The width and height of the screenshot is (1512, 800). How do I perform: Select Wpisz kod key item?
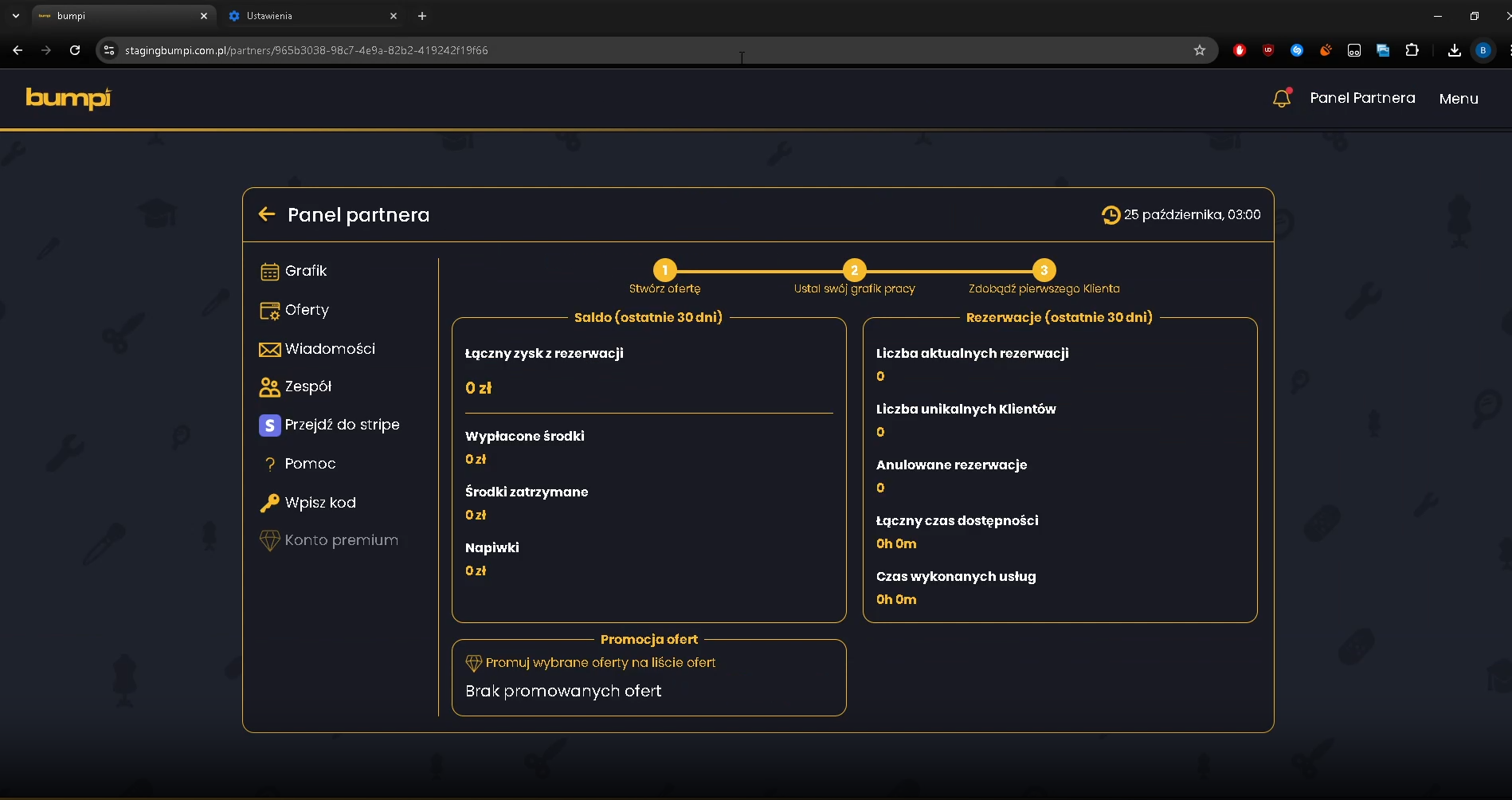(307, 503)
